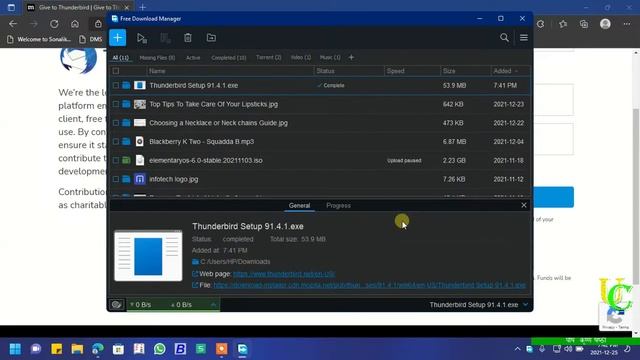The height and width of the screenshot is (360, 640).
Task: Open the File download URL link
Action: click(x=369, y=285)
